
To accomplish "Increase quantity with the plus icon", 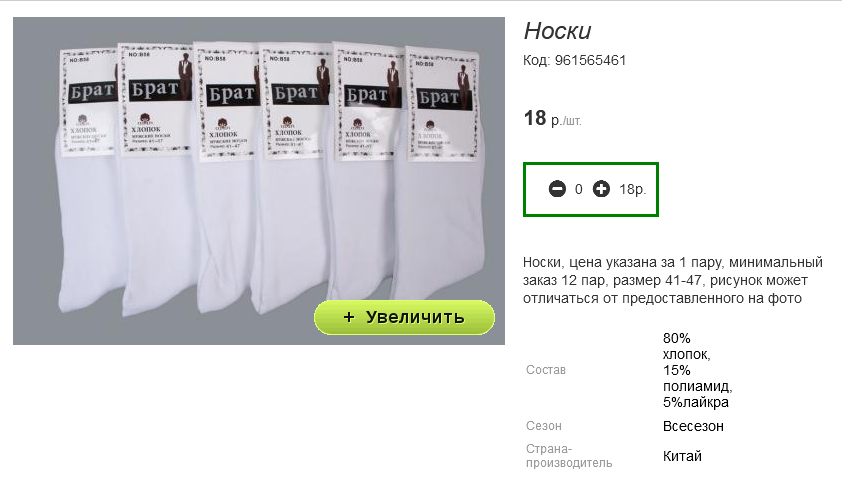I will point(601,189).
